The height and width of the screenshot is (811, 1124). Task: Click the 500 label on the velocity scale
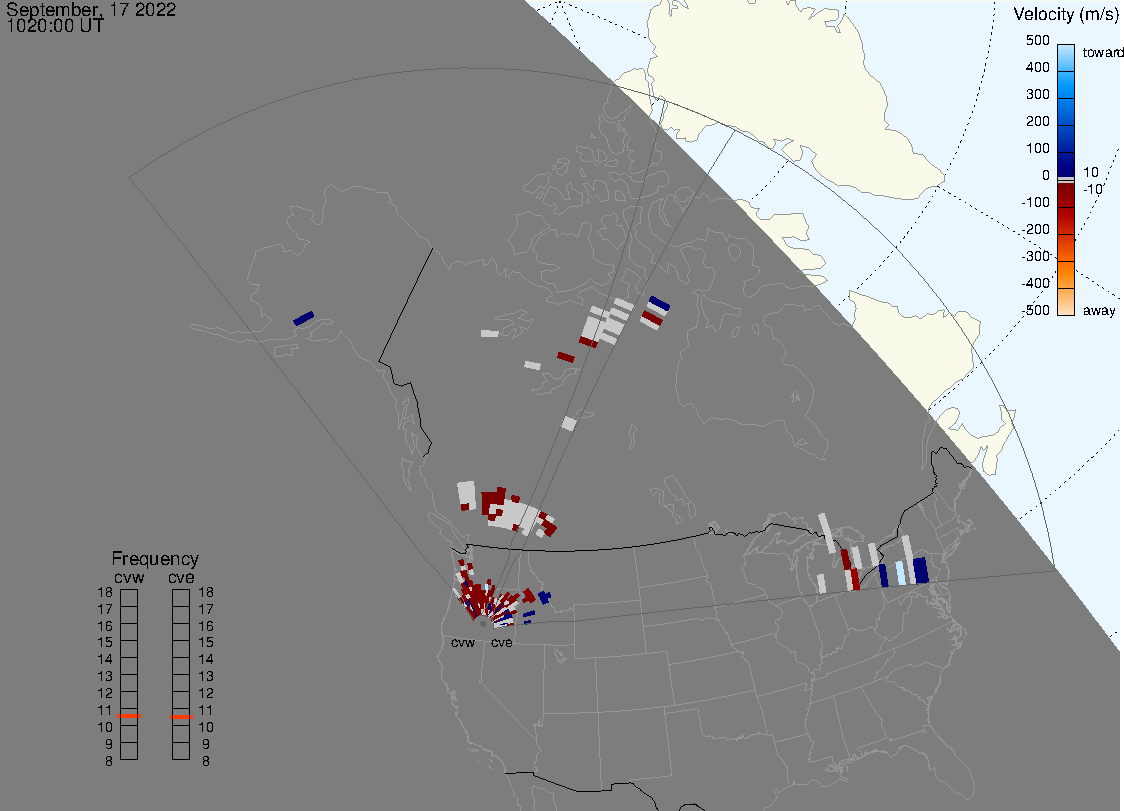pos(1037,40)
